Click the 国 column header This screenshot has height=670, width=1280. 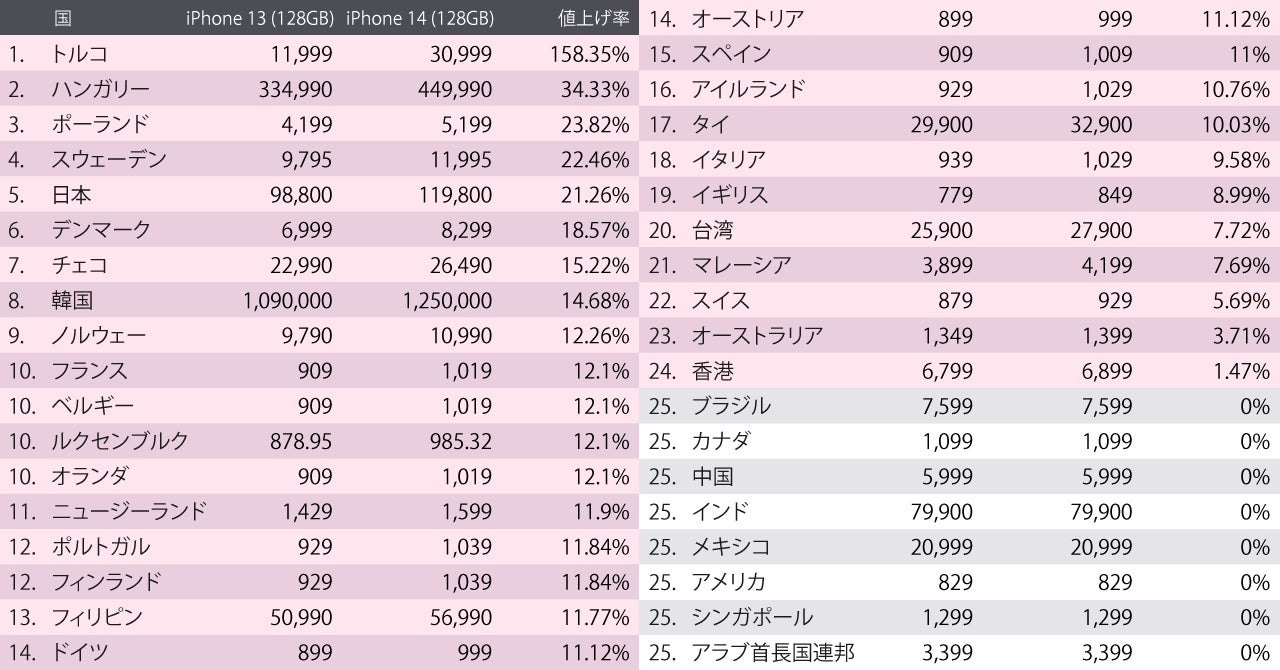[62, 18]
